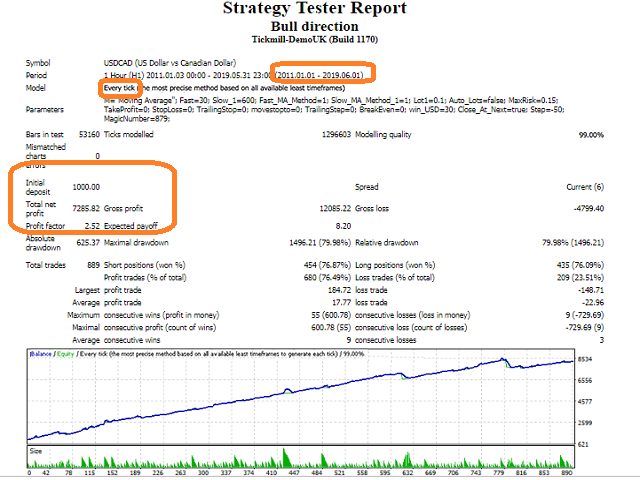Image resolution: width=640 pixels, height=480 pixels.
Task: Select the Parameters text block
Action: pyautogui.click(x=334, y=109)
